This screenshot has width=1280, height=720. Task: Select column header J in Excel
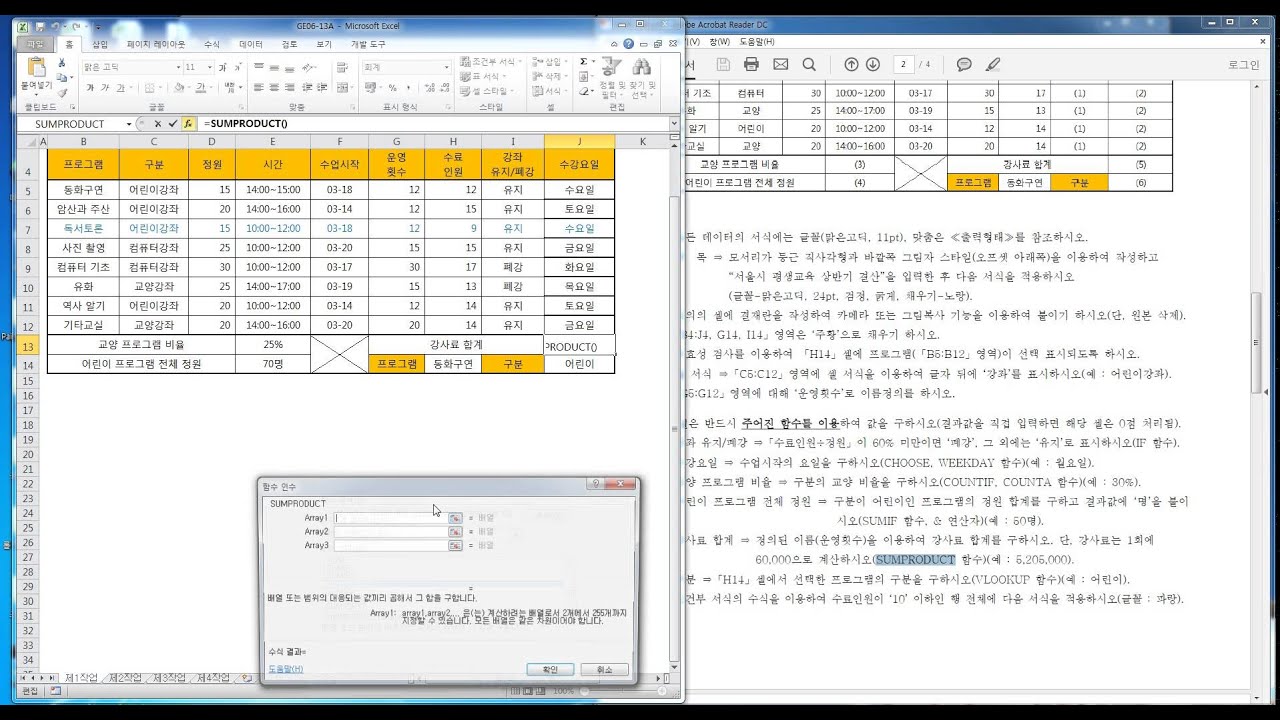pyautogui.click(x=579, y=142)
